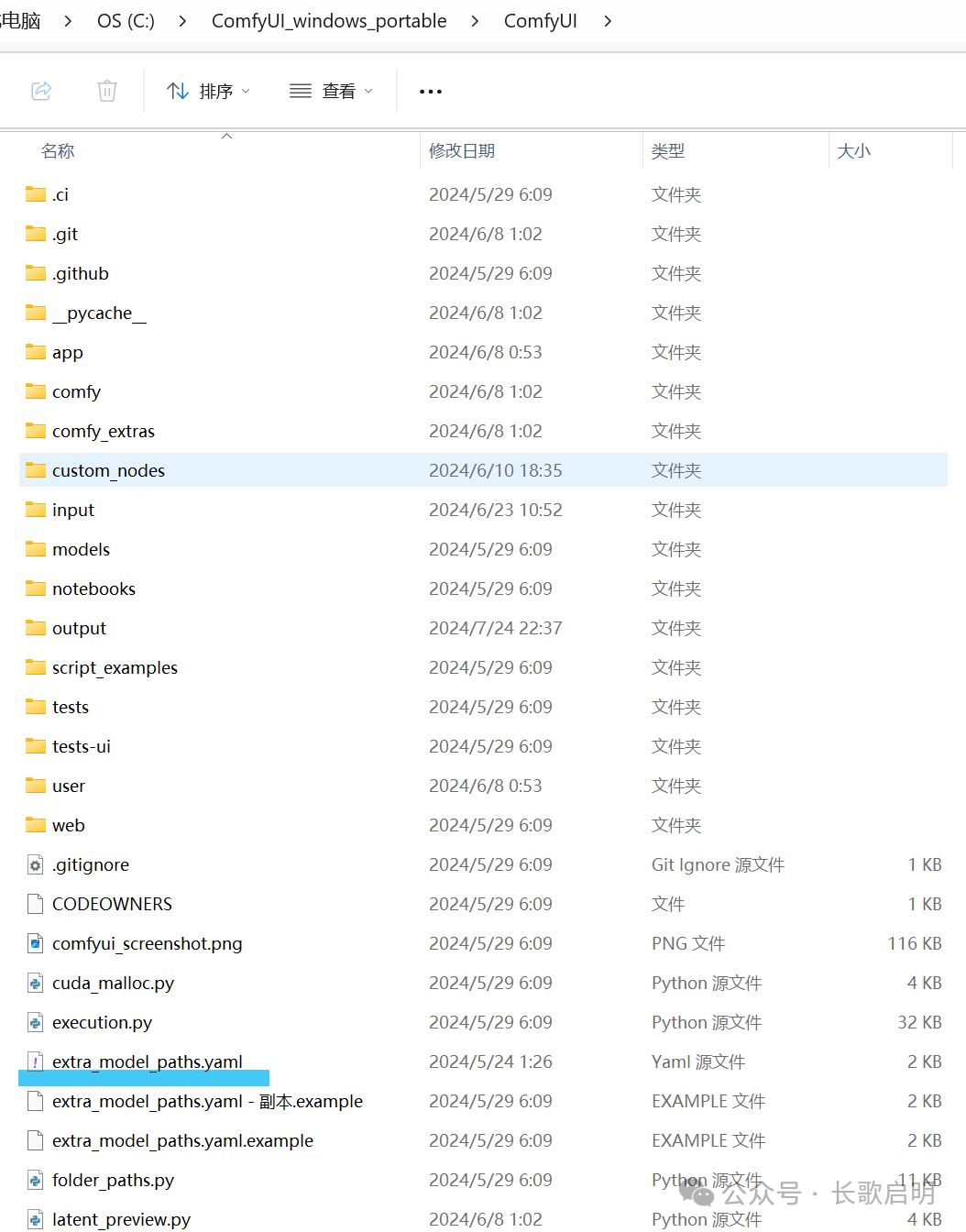This screenshot has width=966, height=1232.
Task: Expand chevron before OS (C:) breadcrumb
Action: tap(68, 20)
